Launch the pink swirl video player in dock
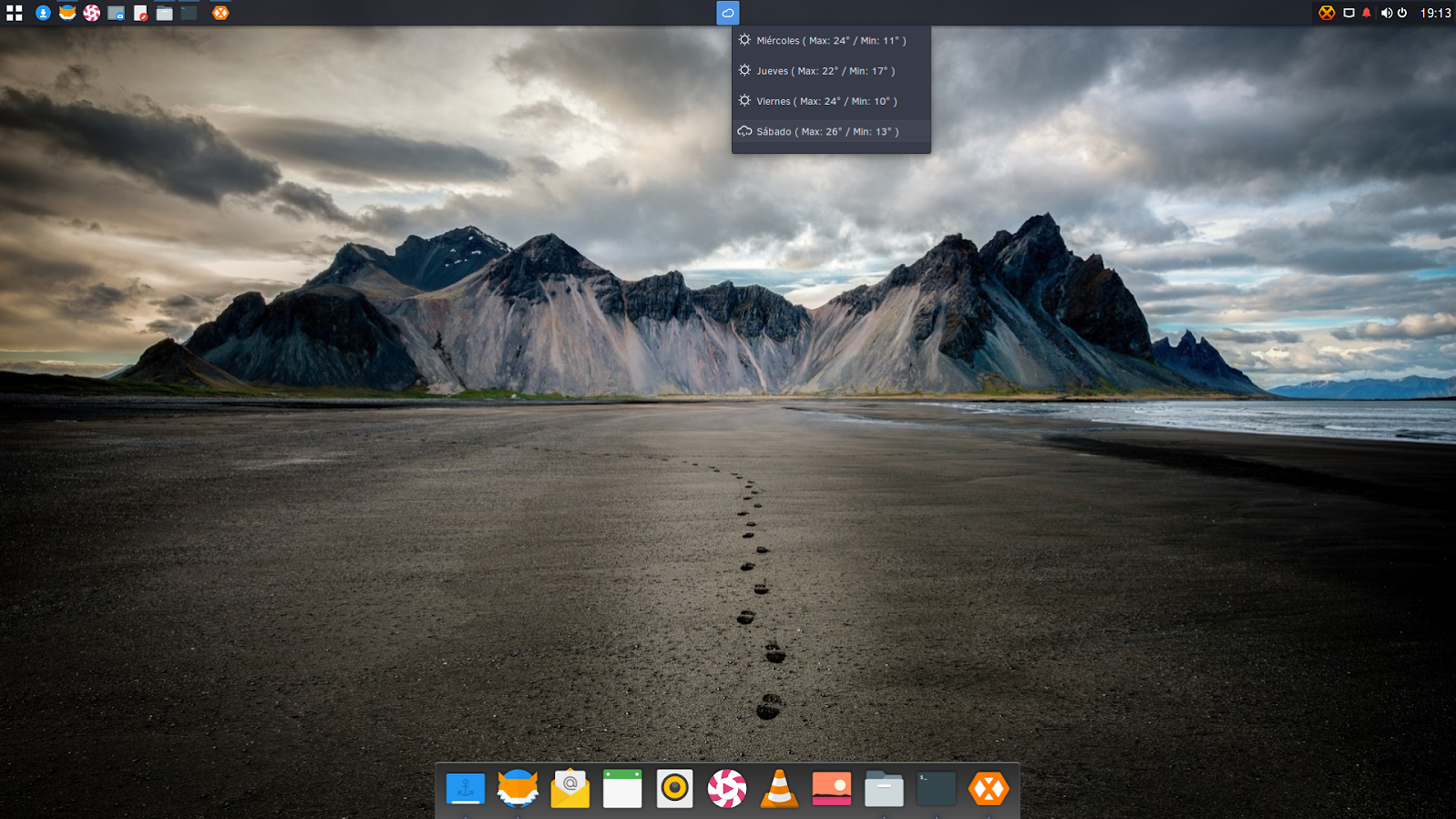Screen dimensions: 1456x819 pos(727,788)
